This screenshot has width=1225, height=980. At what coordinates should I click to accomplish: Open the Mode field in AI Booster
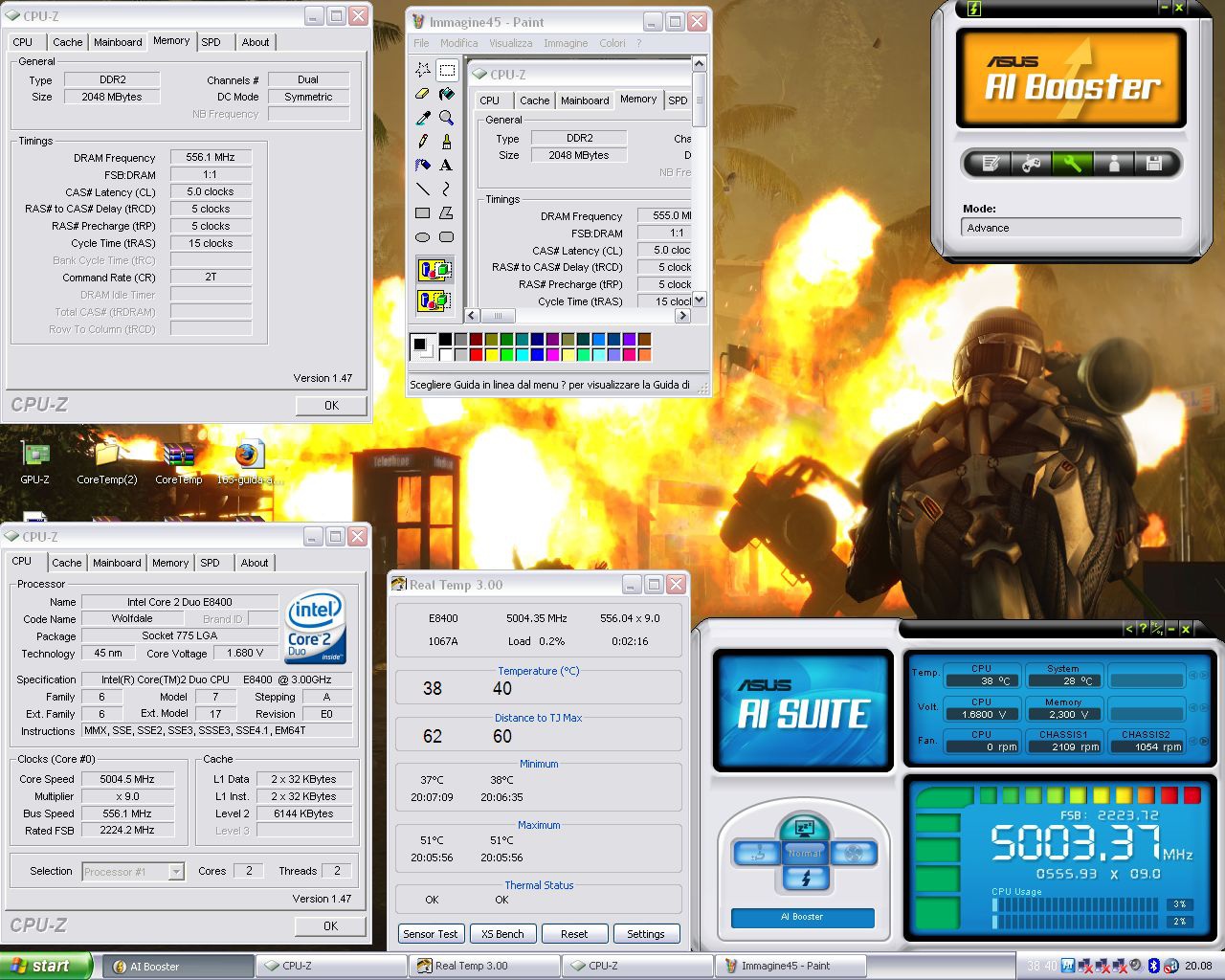pos(1071,228)
